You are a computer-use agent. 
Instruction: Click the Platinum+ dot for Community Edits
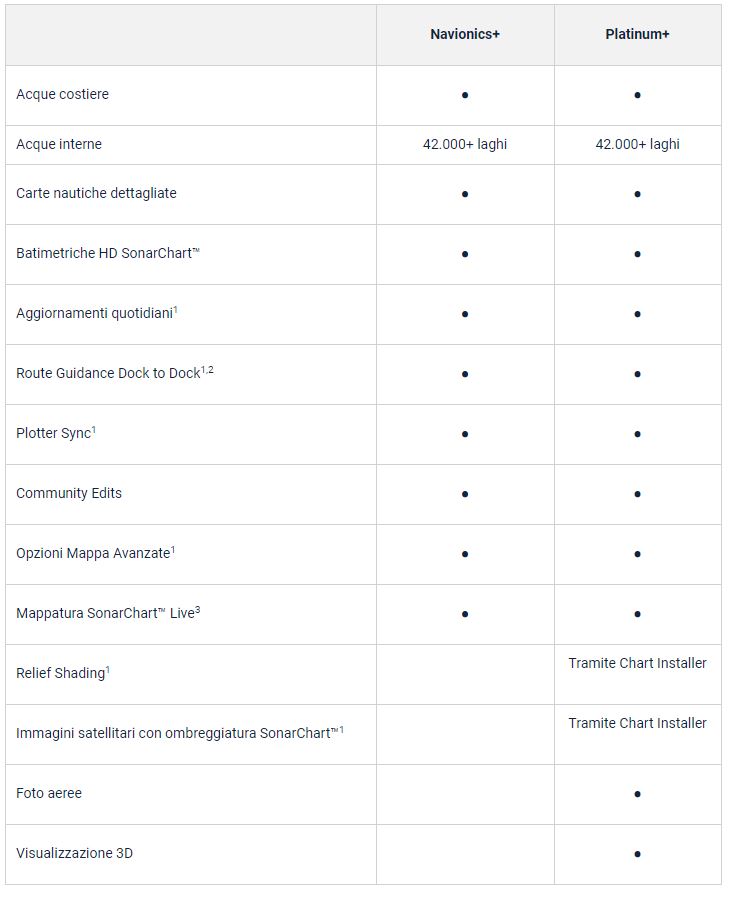637,494
